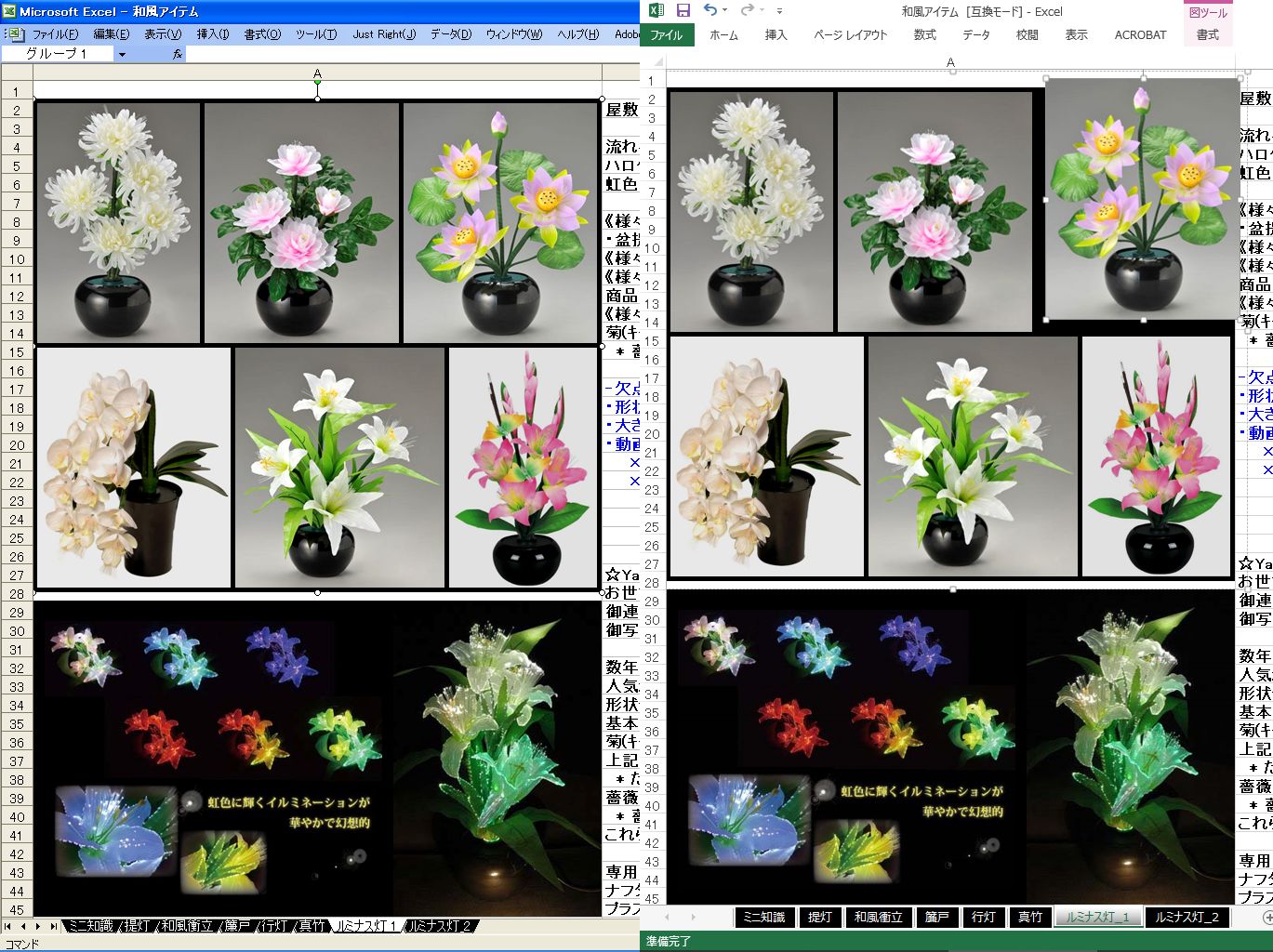Switch to the ACROBAT ribbon tab

pos(1140,34)
